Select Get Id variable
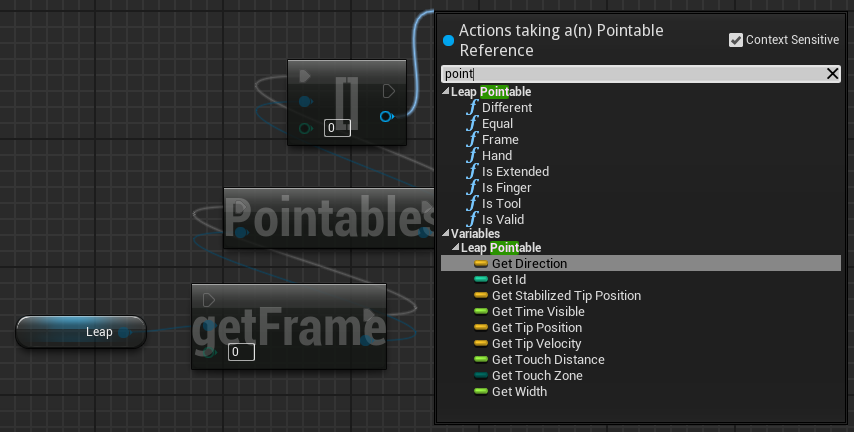Viewport: 854px width, 432px height. tap(509, 279)
